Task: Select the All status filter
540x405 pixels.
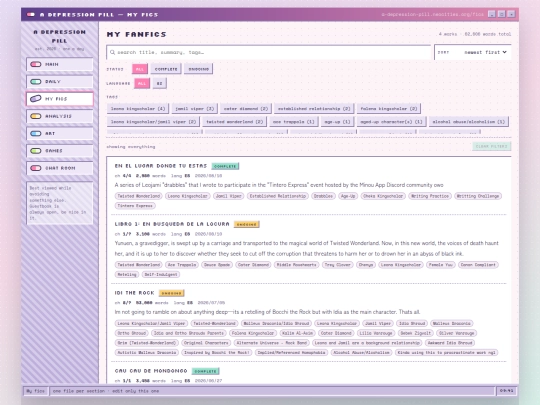Action: coord(140,69)
